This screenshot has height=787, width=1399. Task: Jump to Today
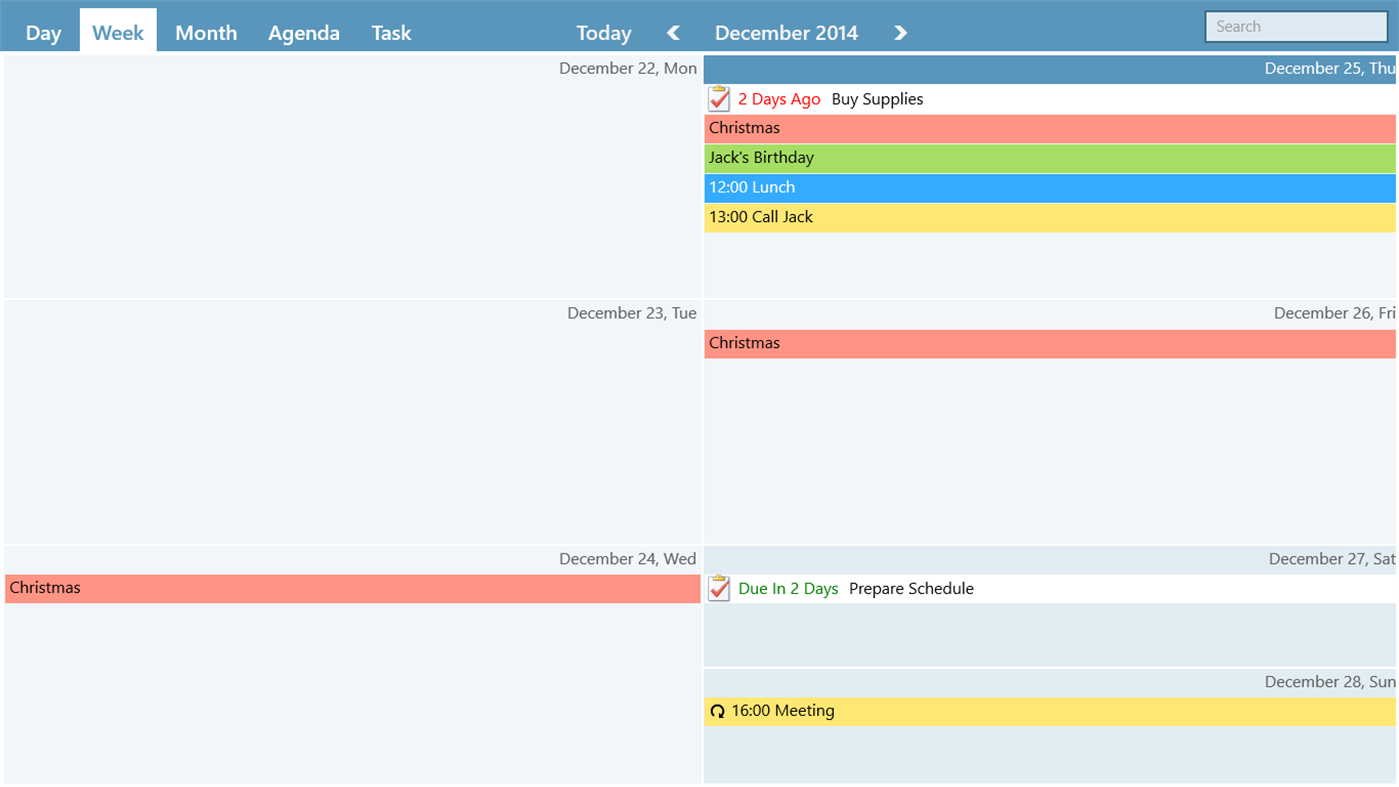(x=603, y=31)
